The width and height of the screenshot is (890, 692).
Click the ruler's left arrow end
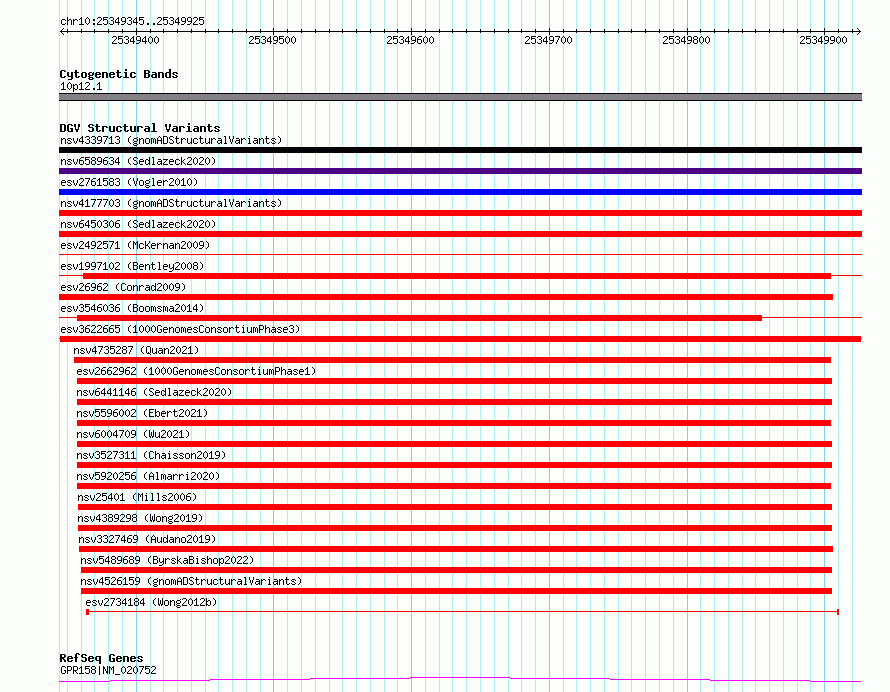click(62, 32)
